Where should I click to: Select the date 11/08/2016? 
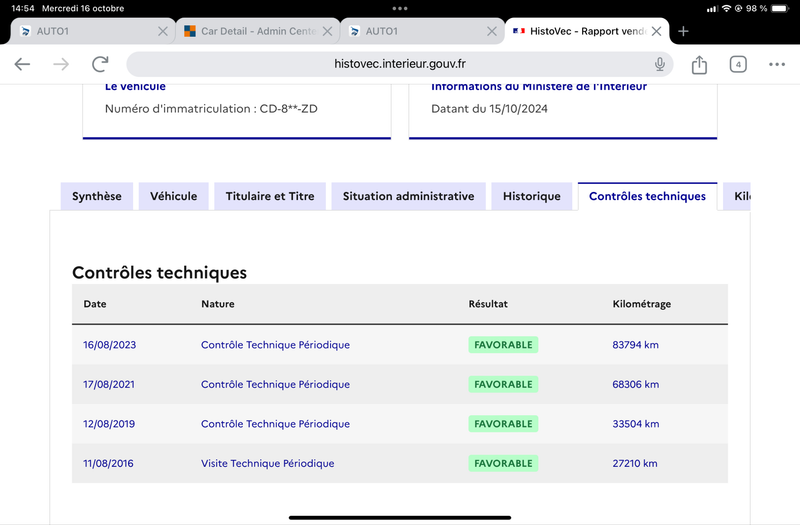(108, 463)
